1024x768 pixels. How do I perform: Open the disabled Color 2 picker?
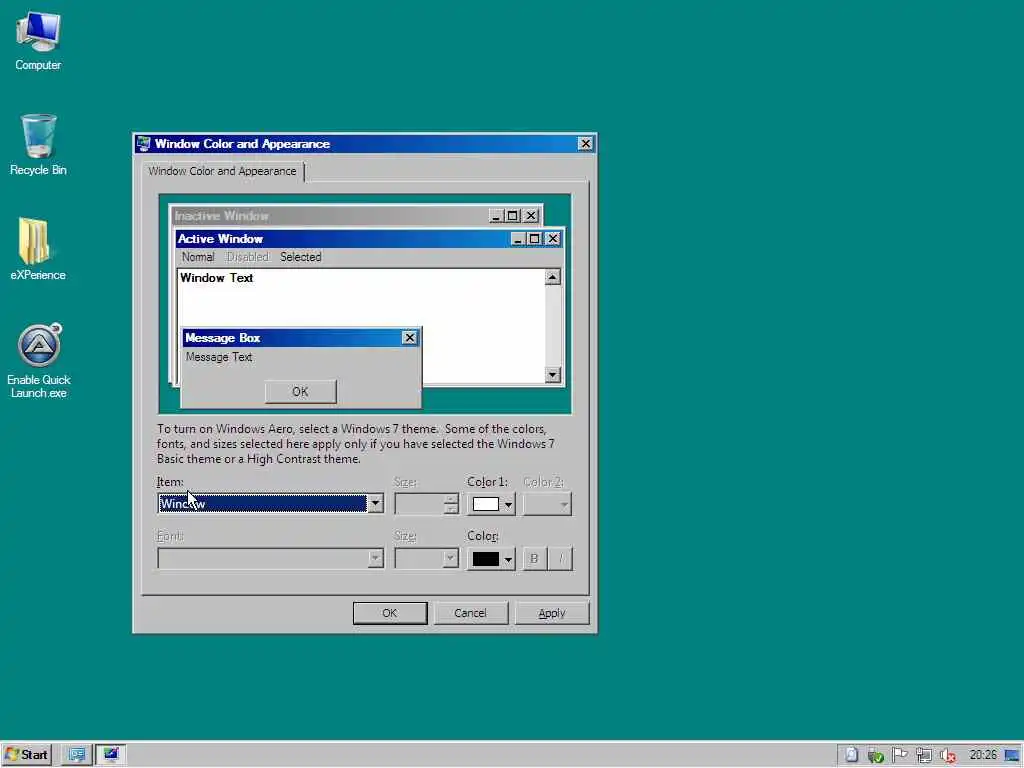click(x=547, y=504)
